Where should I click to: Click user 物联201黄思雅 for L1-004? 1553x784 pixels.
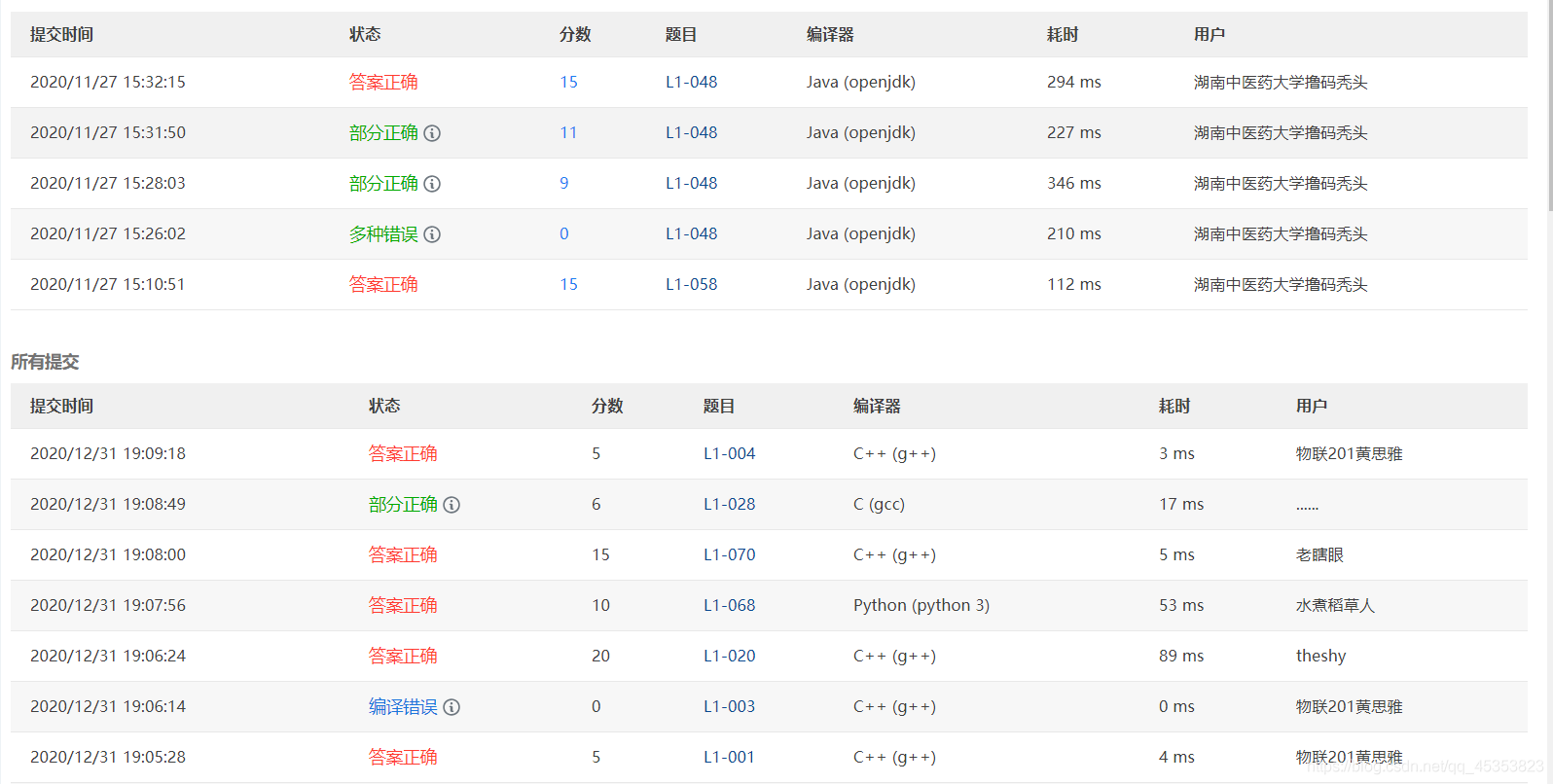pos(1350,453)
